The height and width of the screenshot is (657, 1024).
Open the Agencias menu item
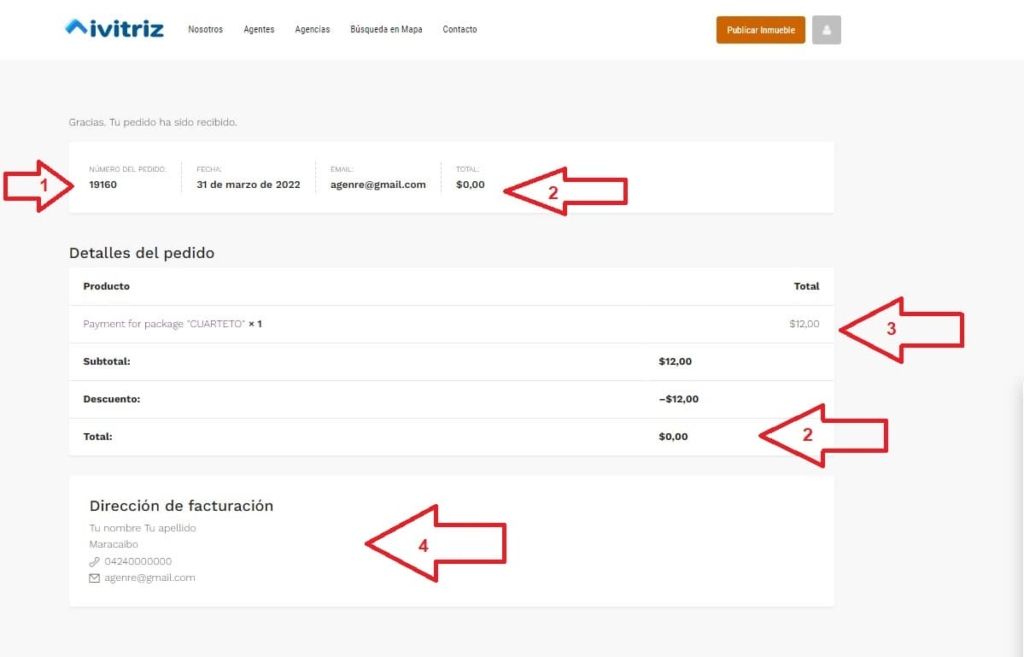tap(312, 30)
